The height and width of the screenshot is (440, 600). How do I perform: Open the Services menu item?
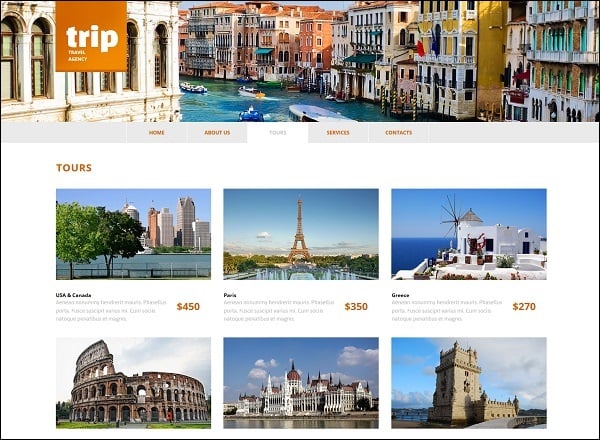[338, 133]
